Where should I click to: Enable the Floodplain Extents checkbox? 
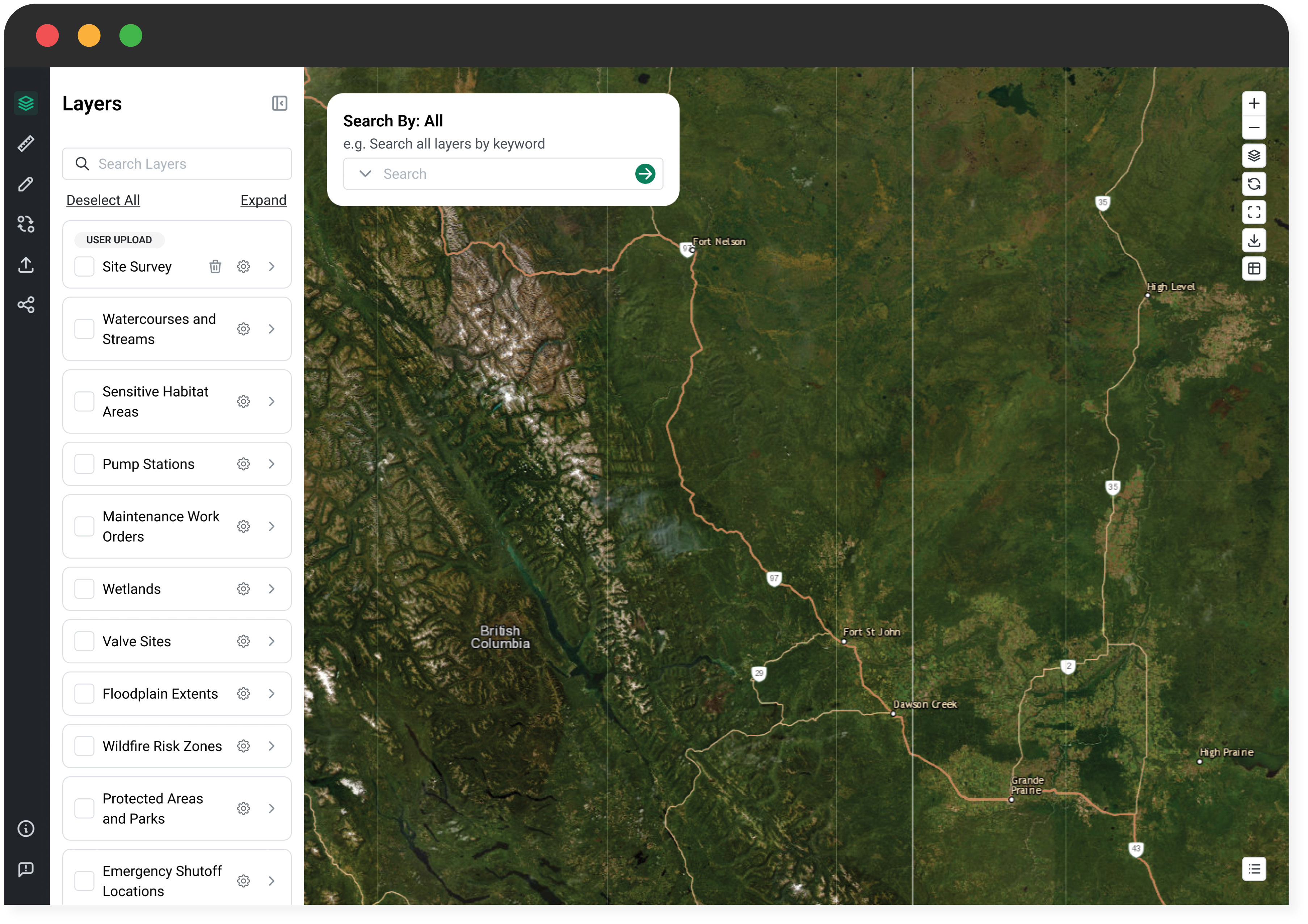[84, 694]
